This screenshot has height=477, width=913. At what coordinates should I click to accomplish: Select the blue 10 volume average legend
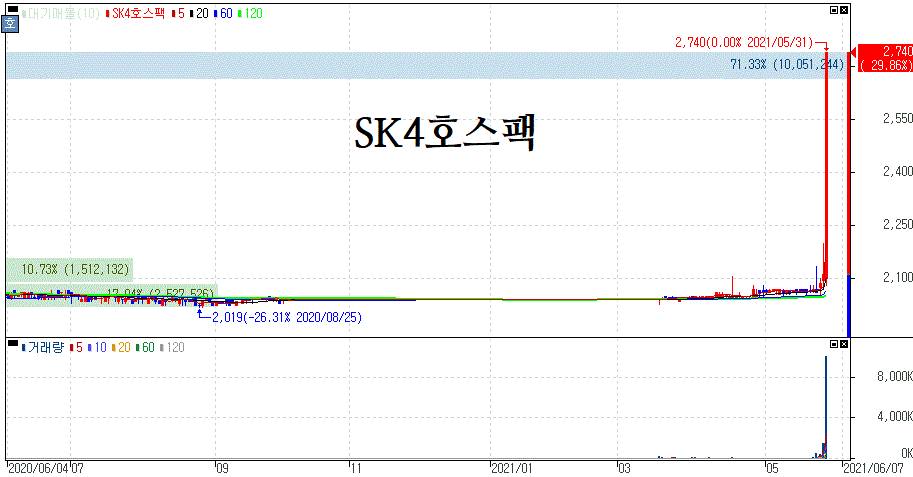click(x=97, y=348)
